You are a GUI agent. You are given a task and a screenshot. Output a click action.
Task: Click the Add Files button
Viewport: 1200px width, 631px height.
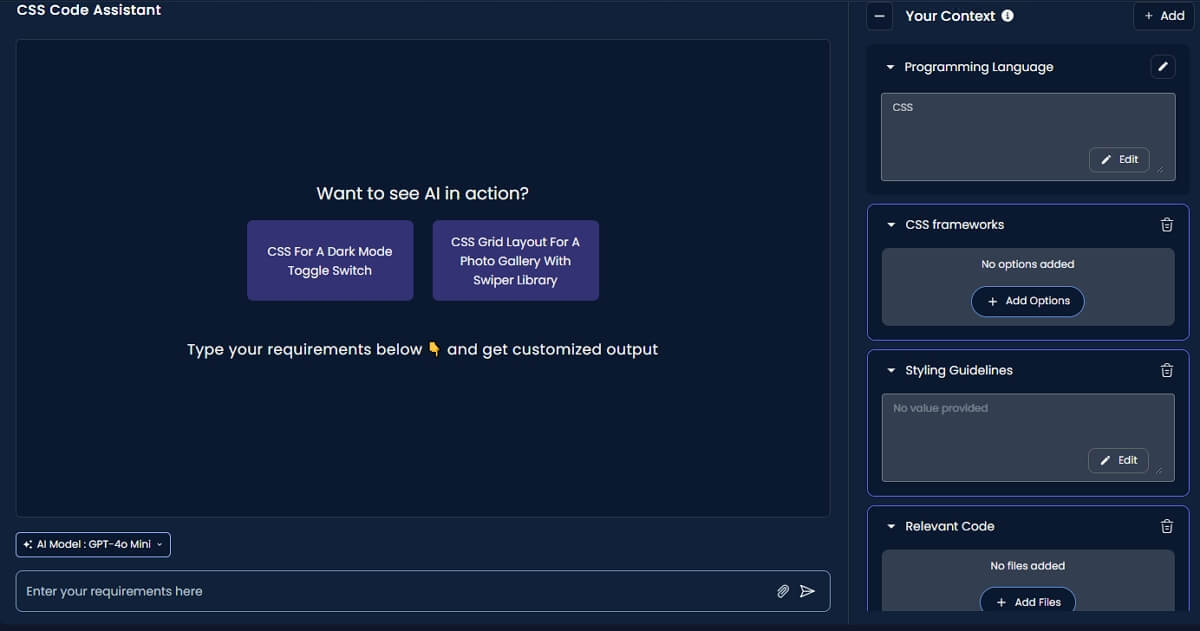pyautogui.click(x=1027, y=602)
